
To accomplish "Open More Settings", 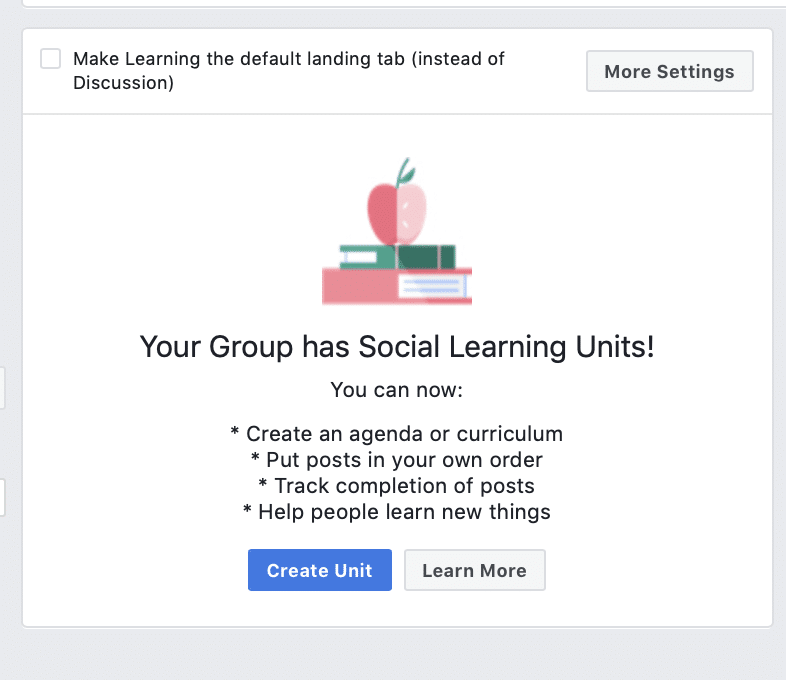I will point(670,71).
